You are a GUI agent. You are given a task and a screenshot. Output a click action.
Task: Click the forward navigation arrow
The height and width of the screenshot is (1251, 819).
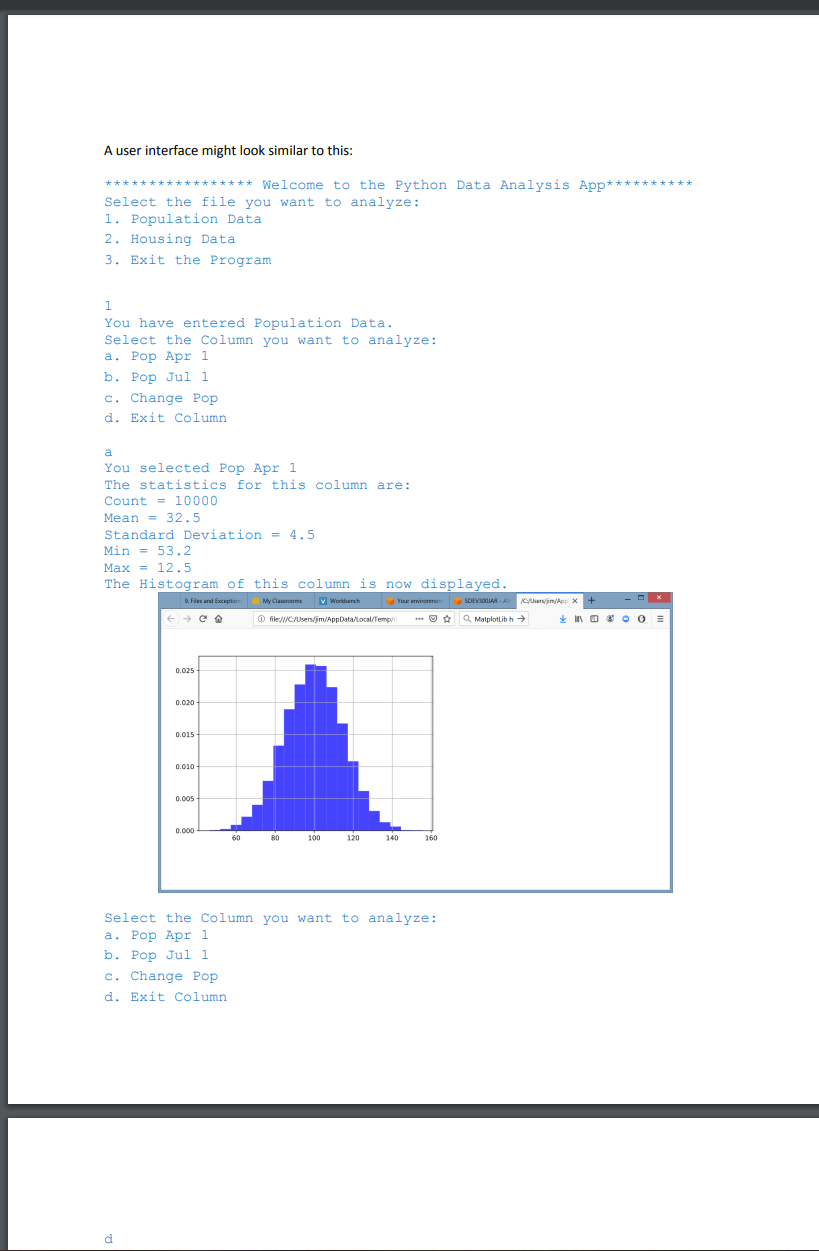coord(187,617)
